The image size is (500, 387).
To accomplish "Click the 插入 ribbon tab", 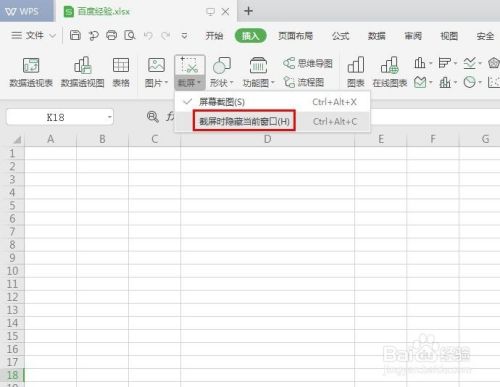I will click(x=251, y=36).
